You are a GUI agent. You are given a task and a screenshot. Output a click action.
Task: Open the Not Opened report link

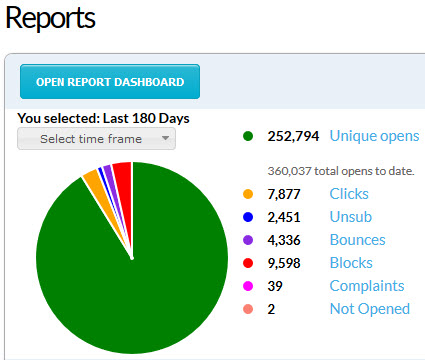tap(370, 309)
